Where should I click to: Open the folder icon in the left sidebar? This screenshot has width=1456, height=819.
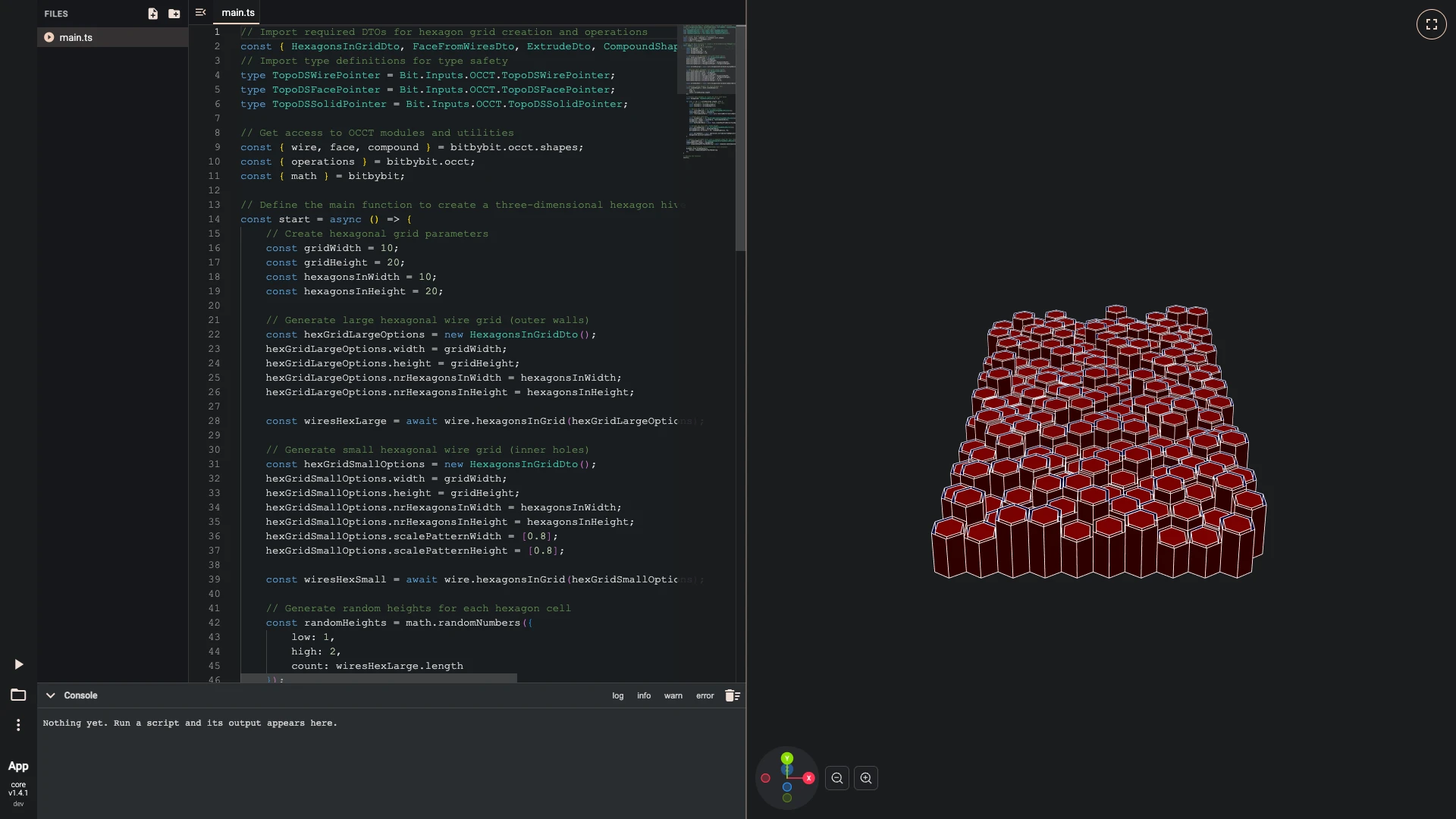click(x=18, y=695)
